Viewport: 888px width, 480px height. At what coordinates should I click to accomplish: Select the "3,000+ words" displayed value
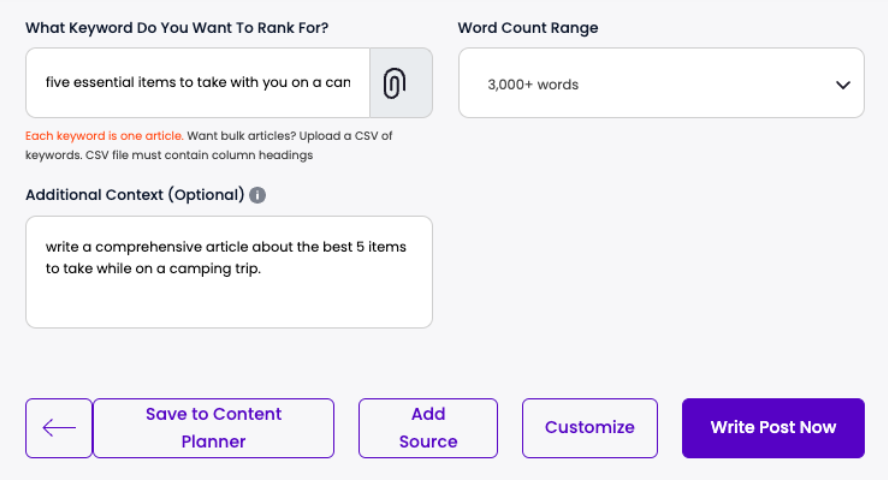click(533, 85)
